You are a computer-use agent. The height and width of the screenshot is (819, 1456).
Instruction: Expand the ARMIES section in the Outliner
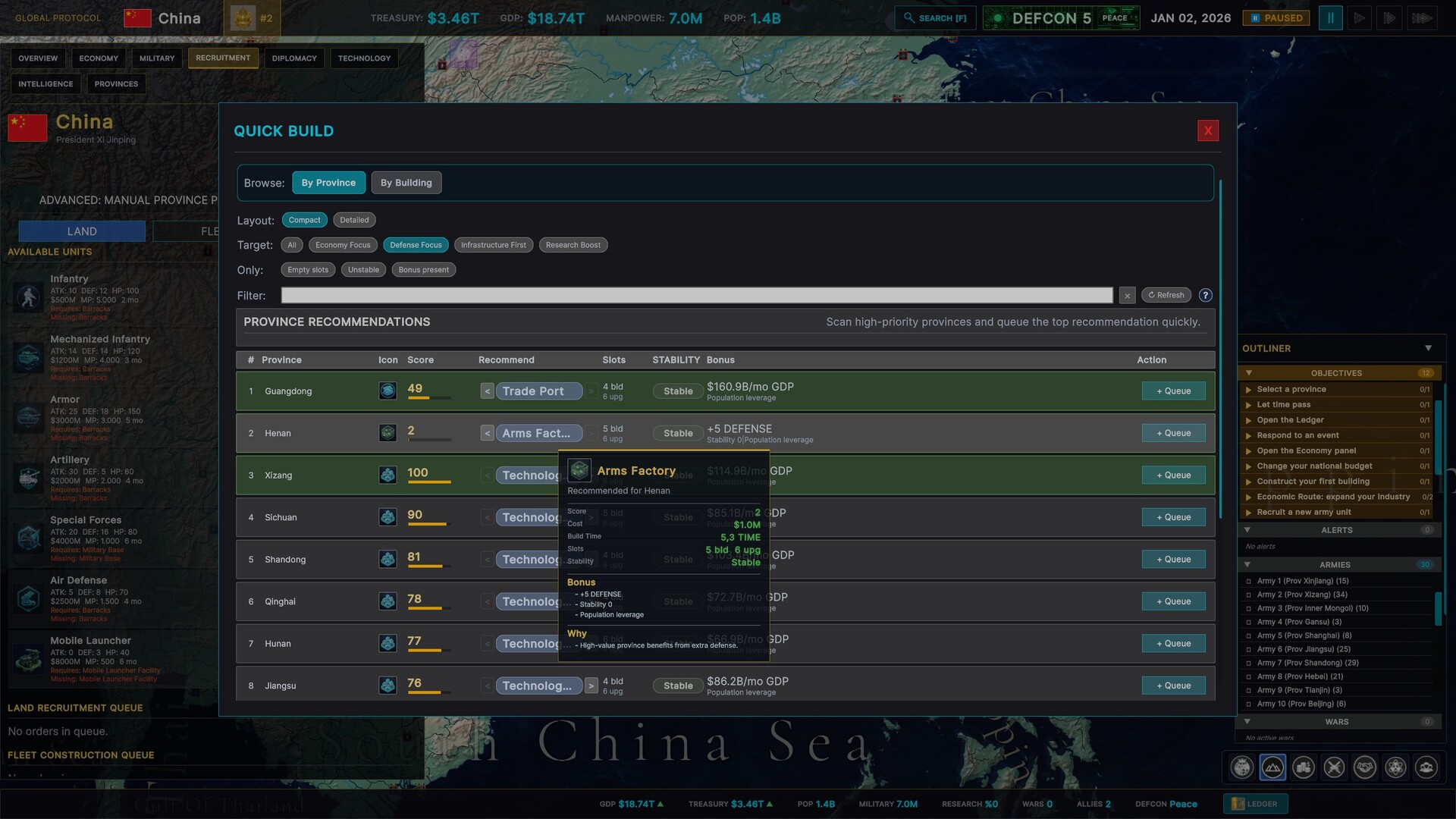point(1249,564)
